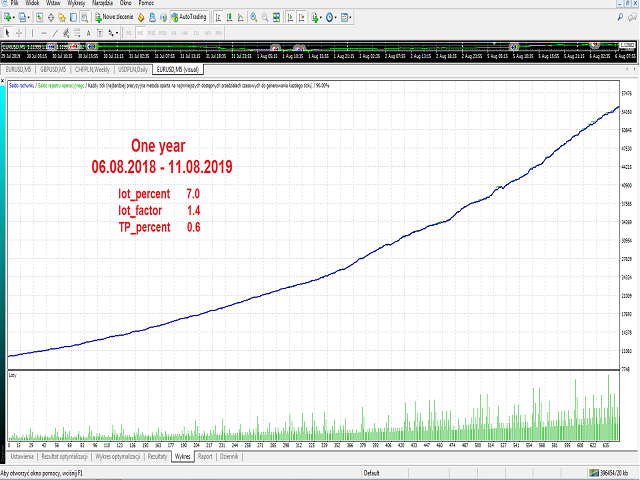Viewport: 640px width, 480px height.
Task: Switch to line chart icon
Action: (x=241, y=17)
